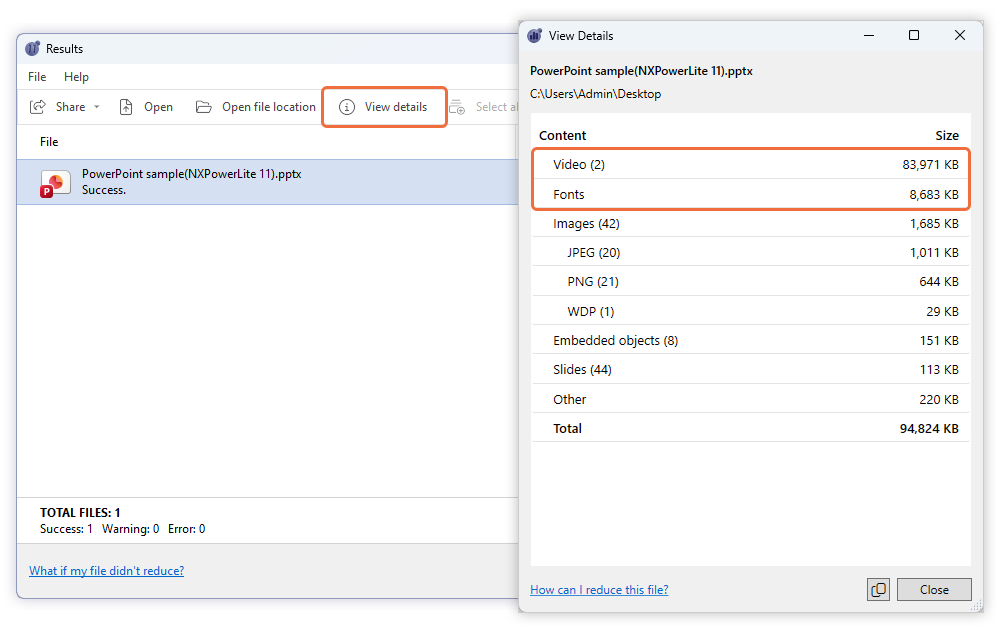Screen dimensions: 1000x638
Task: Click the 83,971 KB size value
Action: coord(930,165)
